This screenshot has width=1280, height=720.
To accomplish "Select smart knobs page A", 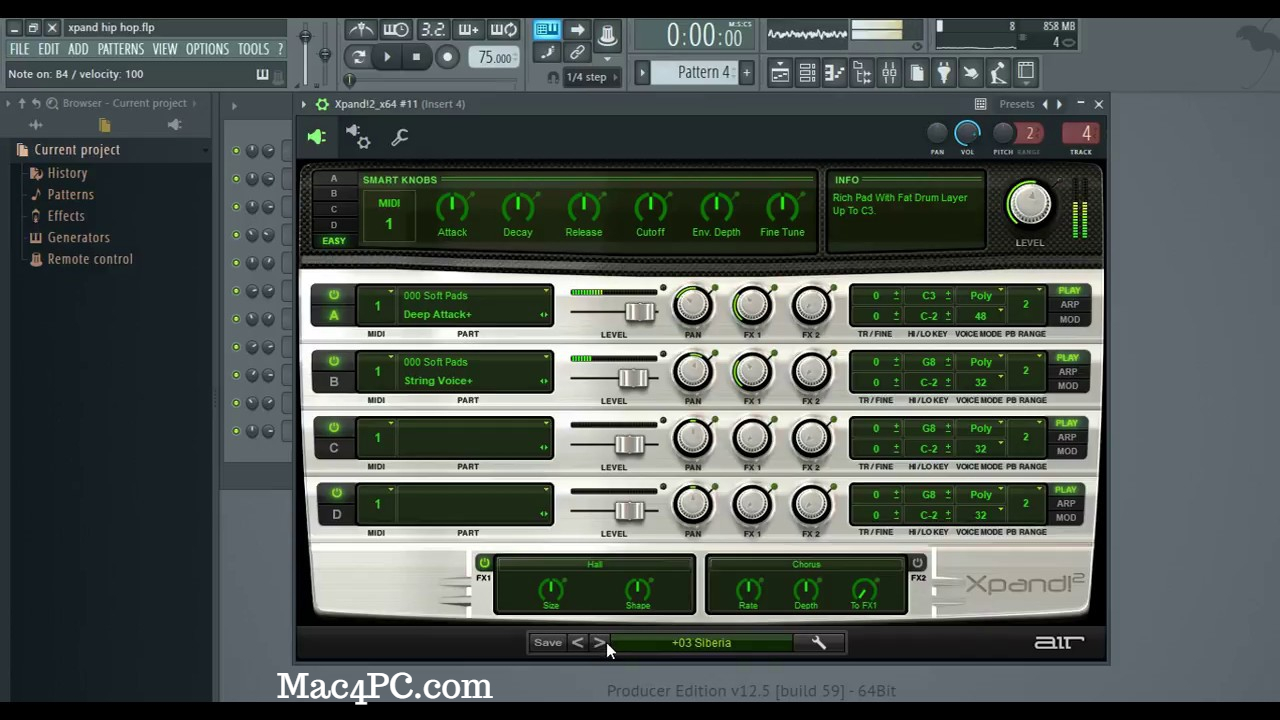I will pyautogui.click(x=334, y=179).
